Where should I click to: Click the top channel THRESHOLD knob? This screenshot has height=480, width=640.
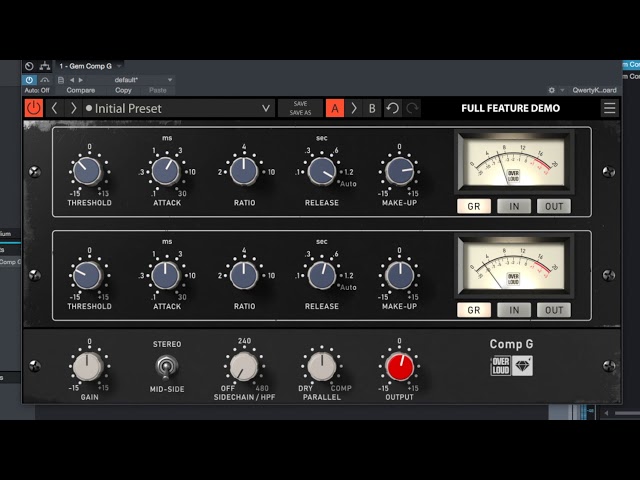87,171
